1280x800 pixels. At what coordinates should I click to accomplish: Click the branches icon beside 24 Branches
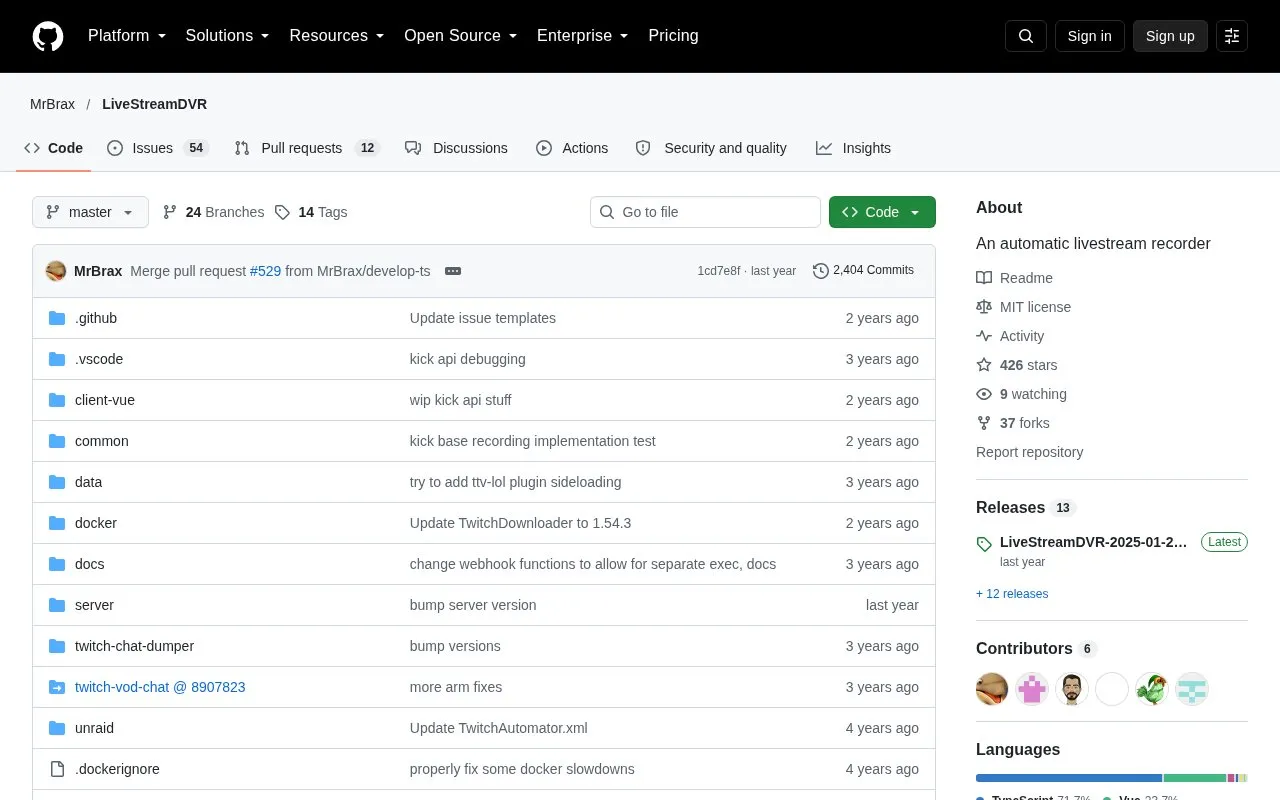click(x=170, y=212)
